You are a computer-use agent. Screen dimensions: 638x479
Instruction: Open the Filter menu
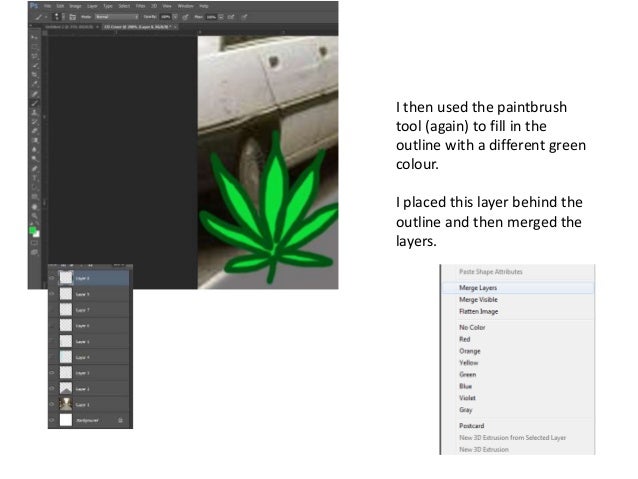(140, 6)
